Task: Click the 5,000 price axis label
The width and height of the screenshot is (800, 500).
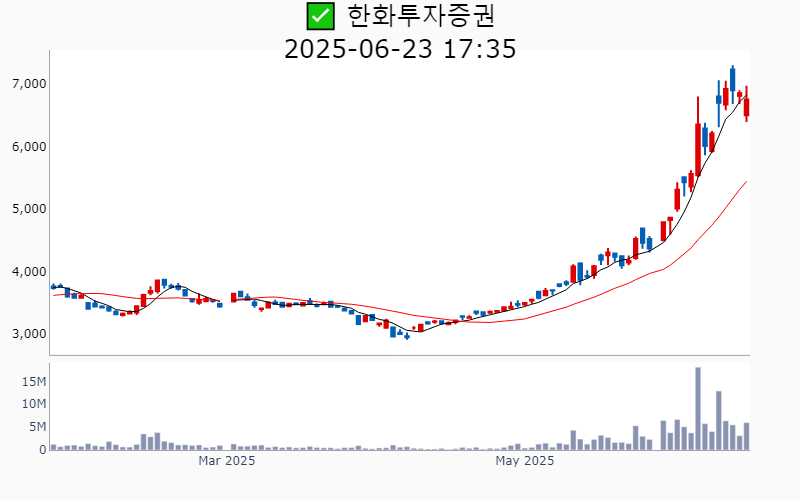Action: pos(29,209)
